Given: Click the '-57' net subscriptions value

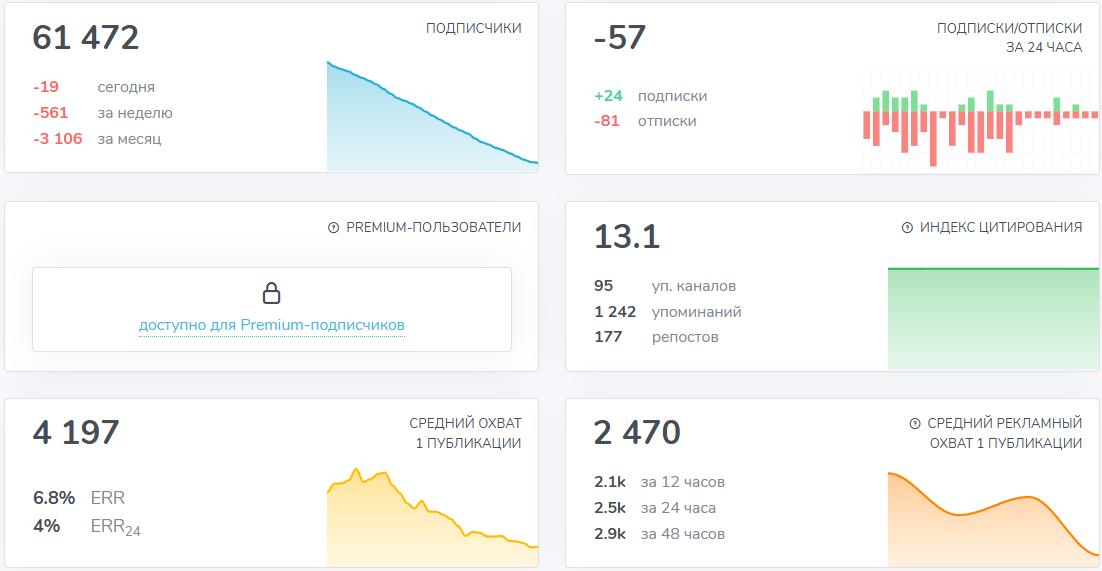Looking at the screenshot, I should (620, 37).
